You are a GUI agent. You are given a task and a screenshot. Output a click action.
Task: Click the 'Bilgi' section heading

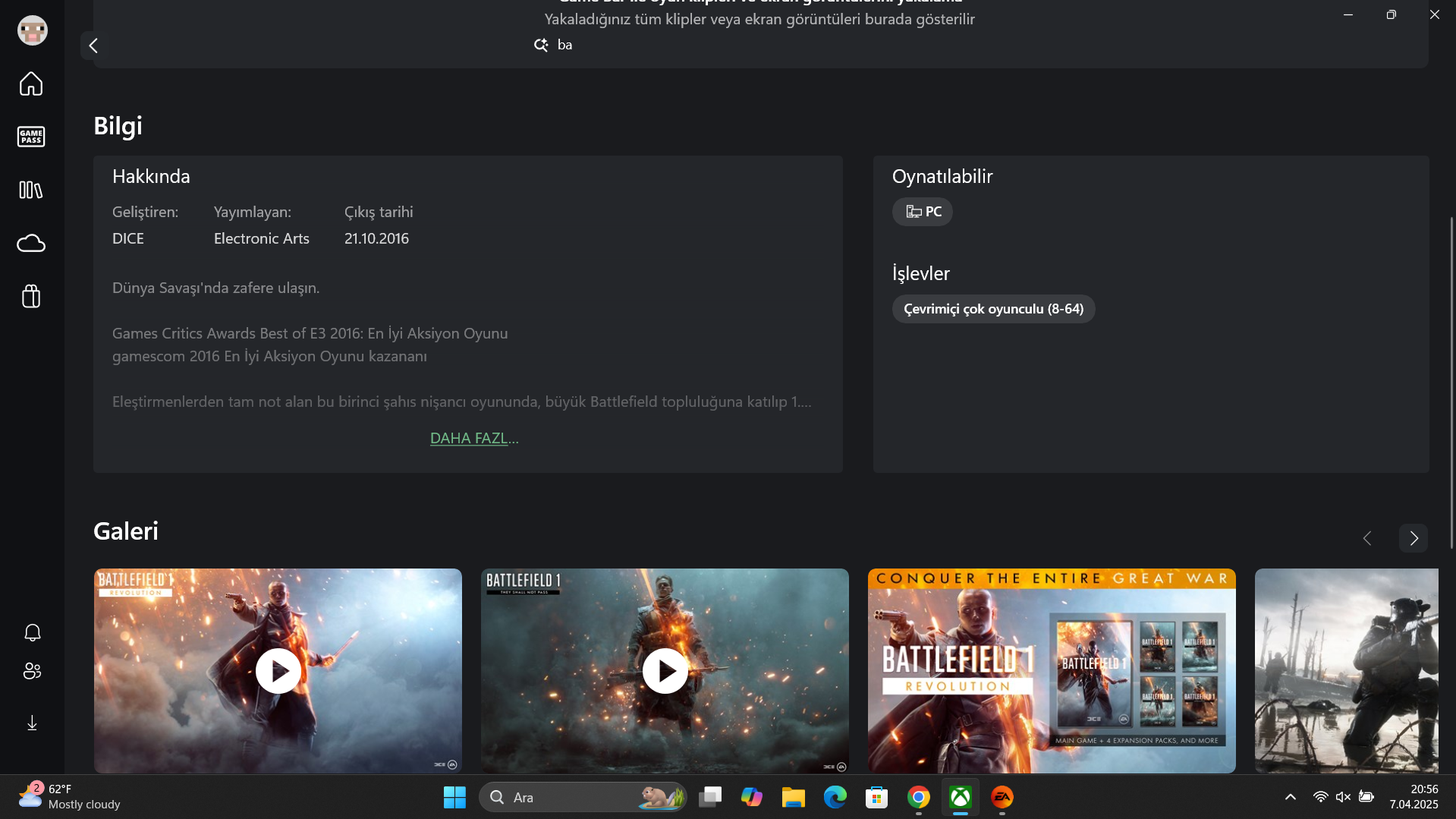(x=118, y=126)
